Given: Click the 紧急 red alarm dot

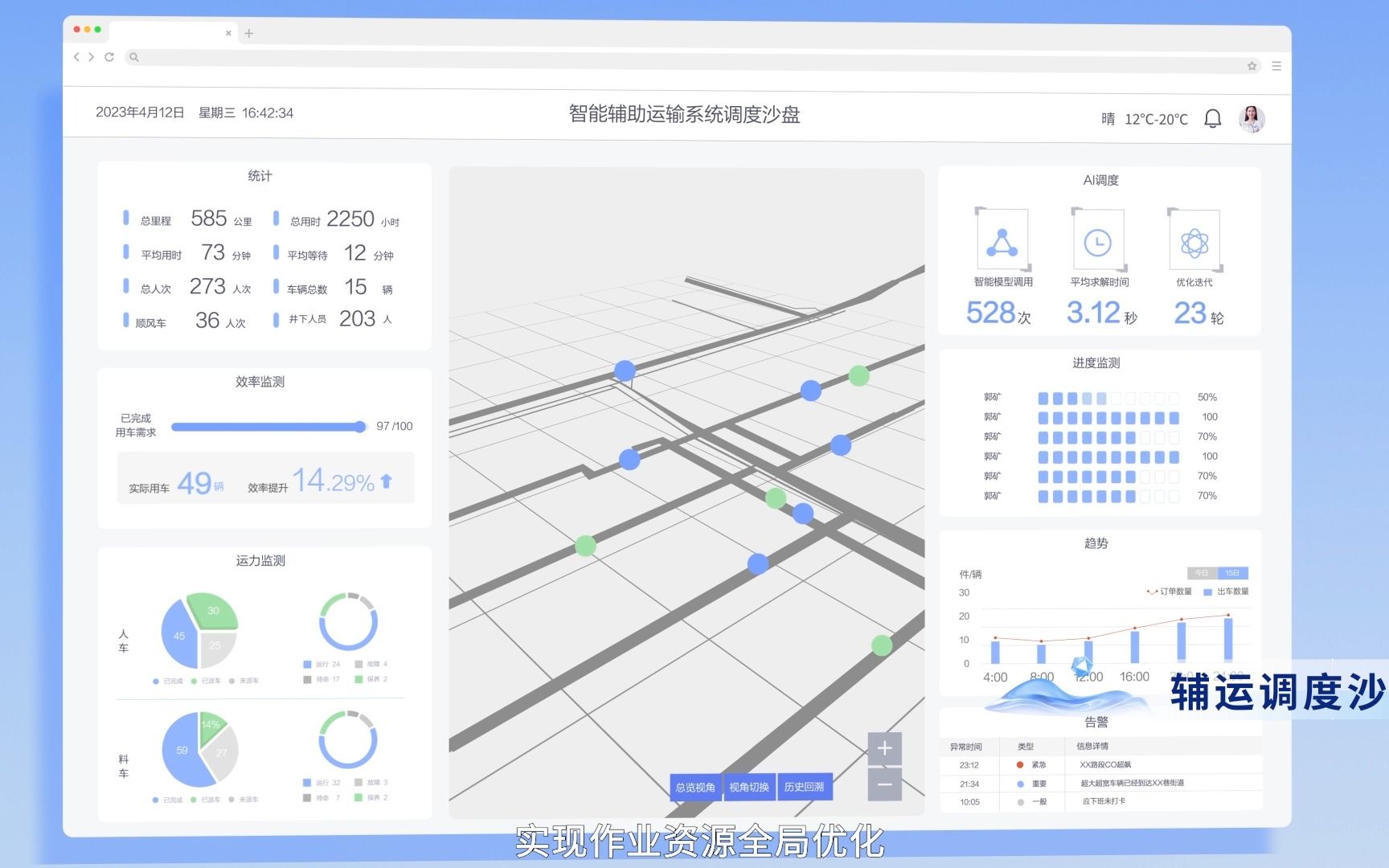Looking at the screenshot, I should coord(1020,765).
